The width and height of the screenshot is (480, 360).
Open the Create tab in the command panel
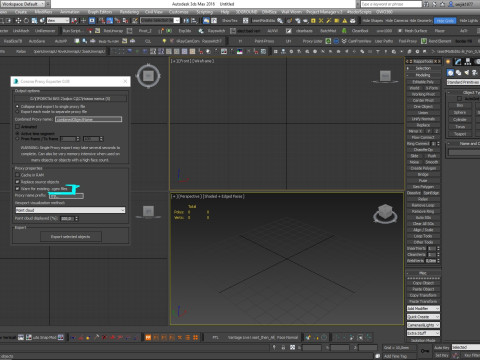448,62
